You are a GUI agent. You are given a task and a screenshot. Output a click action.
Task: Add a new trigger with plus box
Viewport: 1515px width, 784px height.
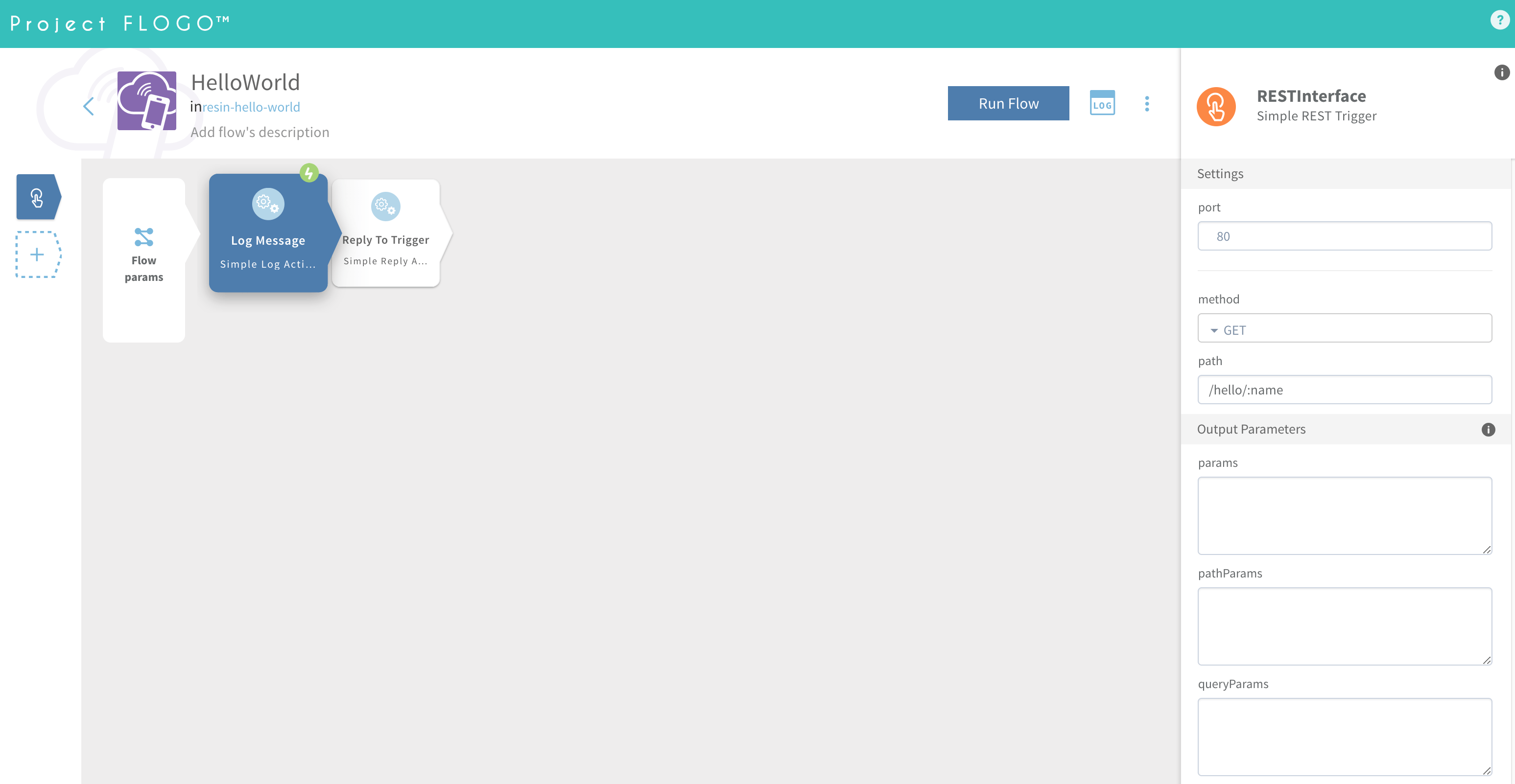[x=37, y=254]
